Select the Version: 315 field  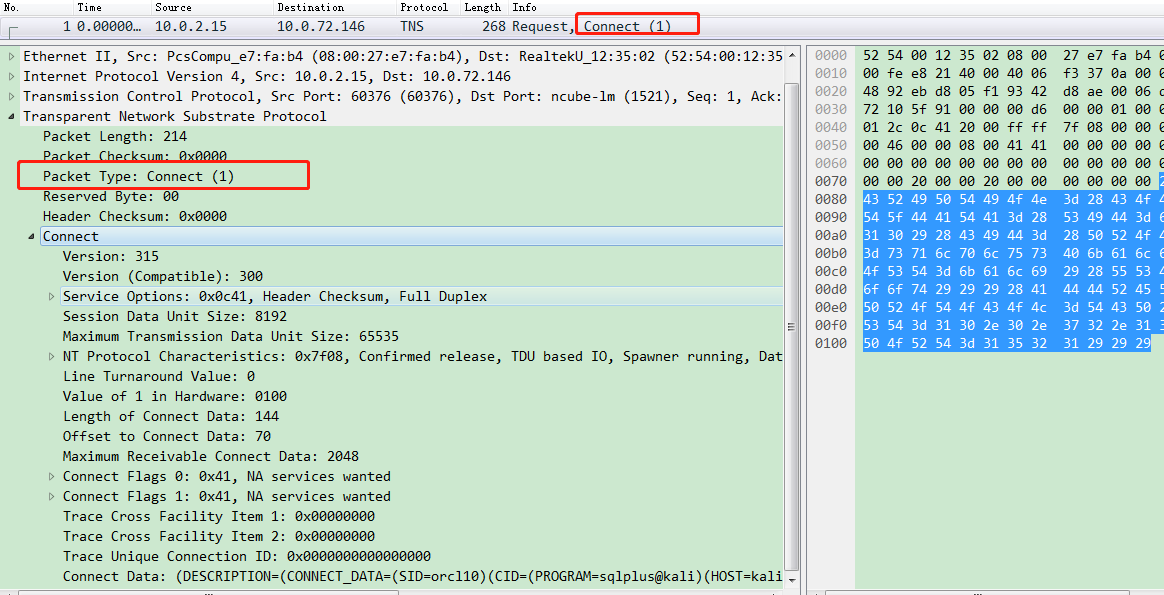click(x=95, y=256)
